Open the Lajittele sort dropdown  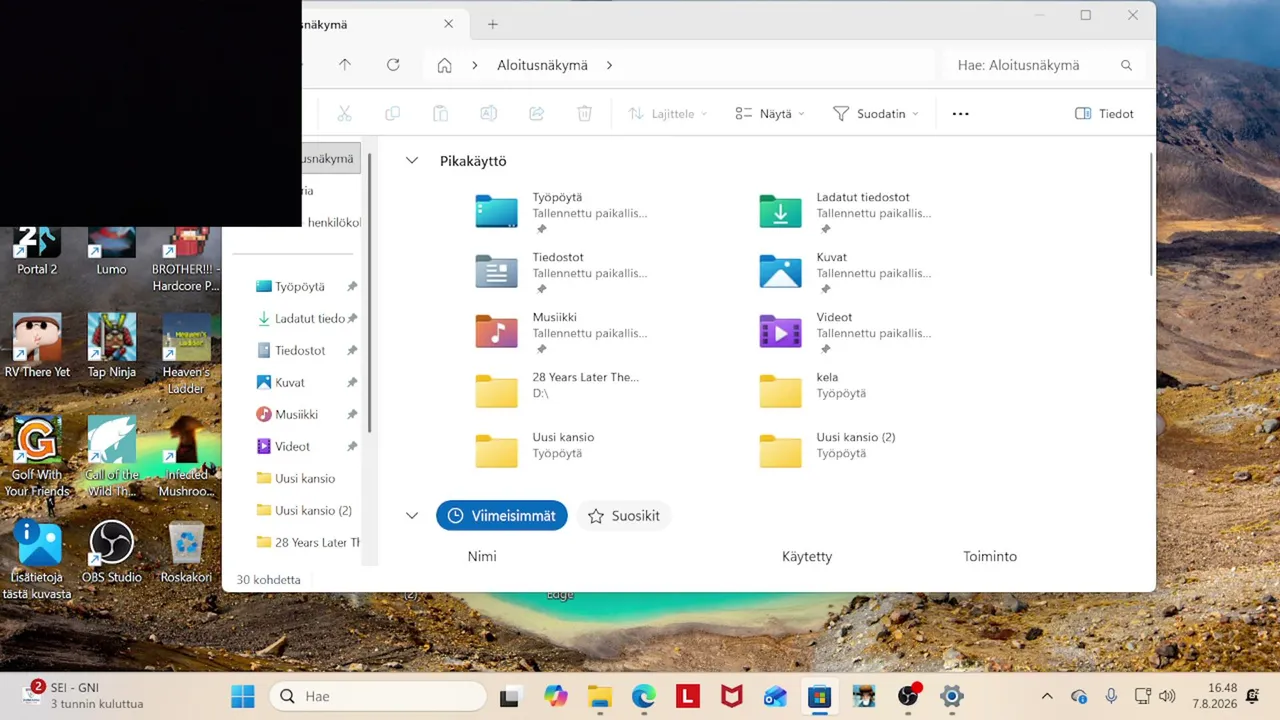pyautogui.click(x=667, y=114)
